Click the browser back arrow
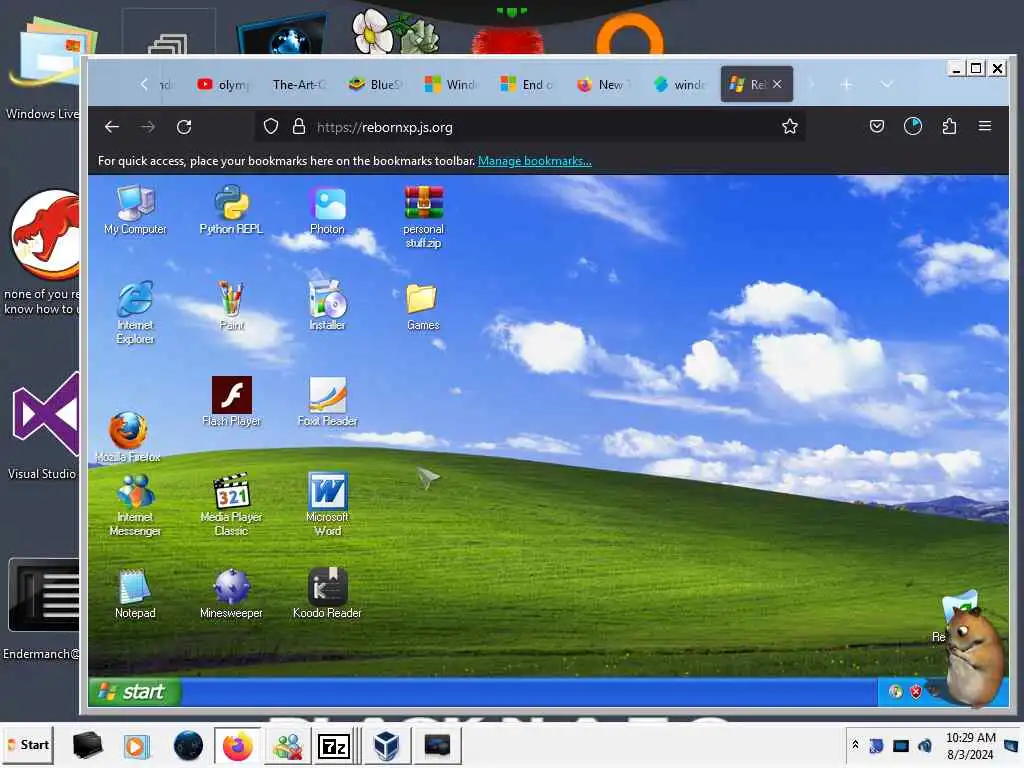 [x=112, y=127]
